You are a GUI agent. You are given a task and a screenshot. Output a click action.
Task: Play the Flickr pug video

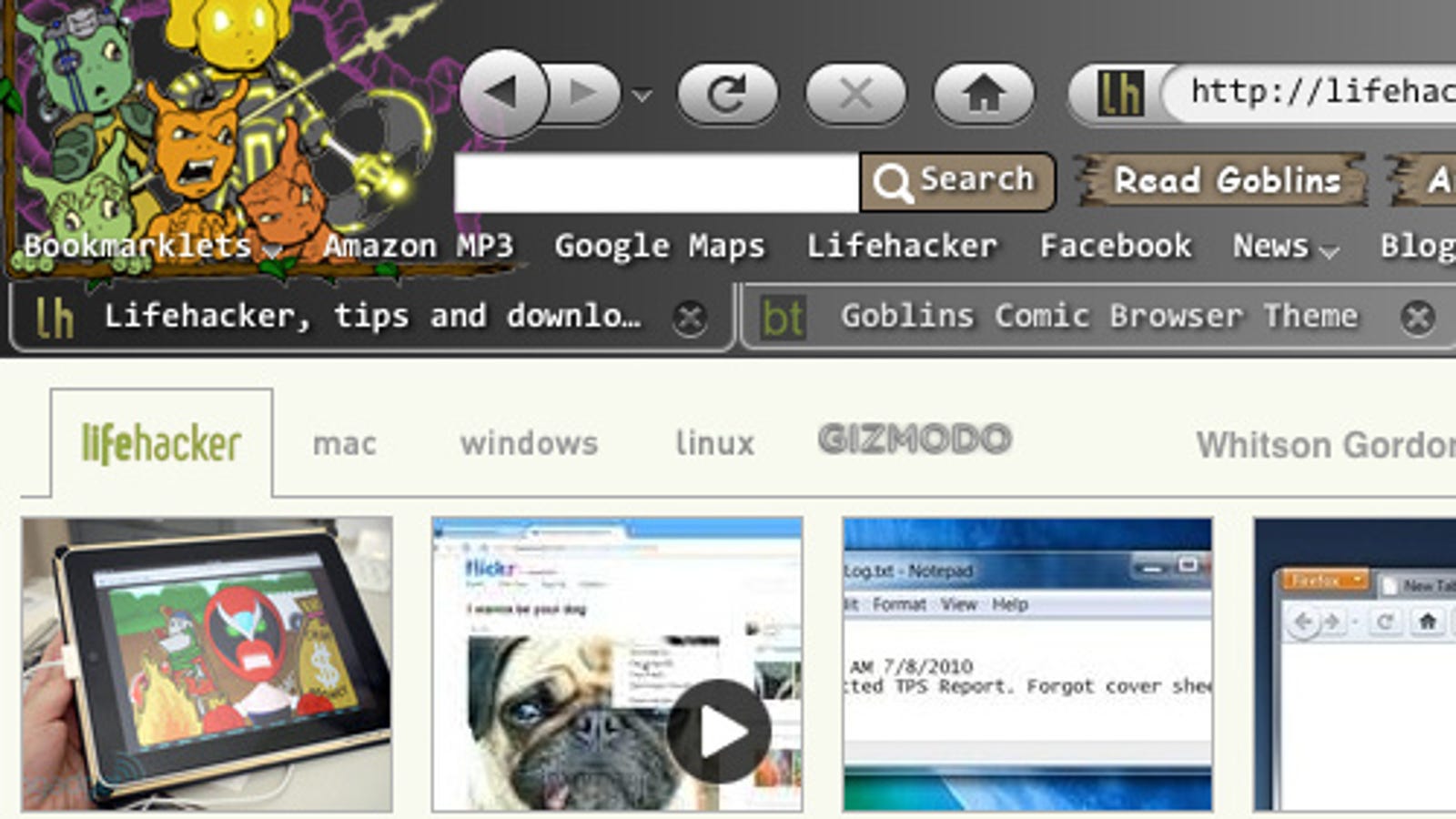click(x=719, y=731)
